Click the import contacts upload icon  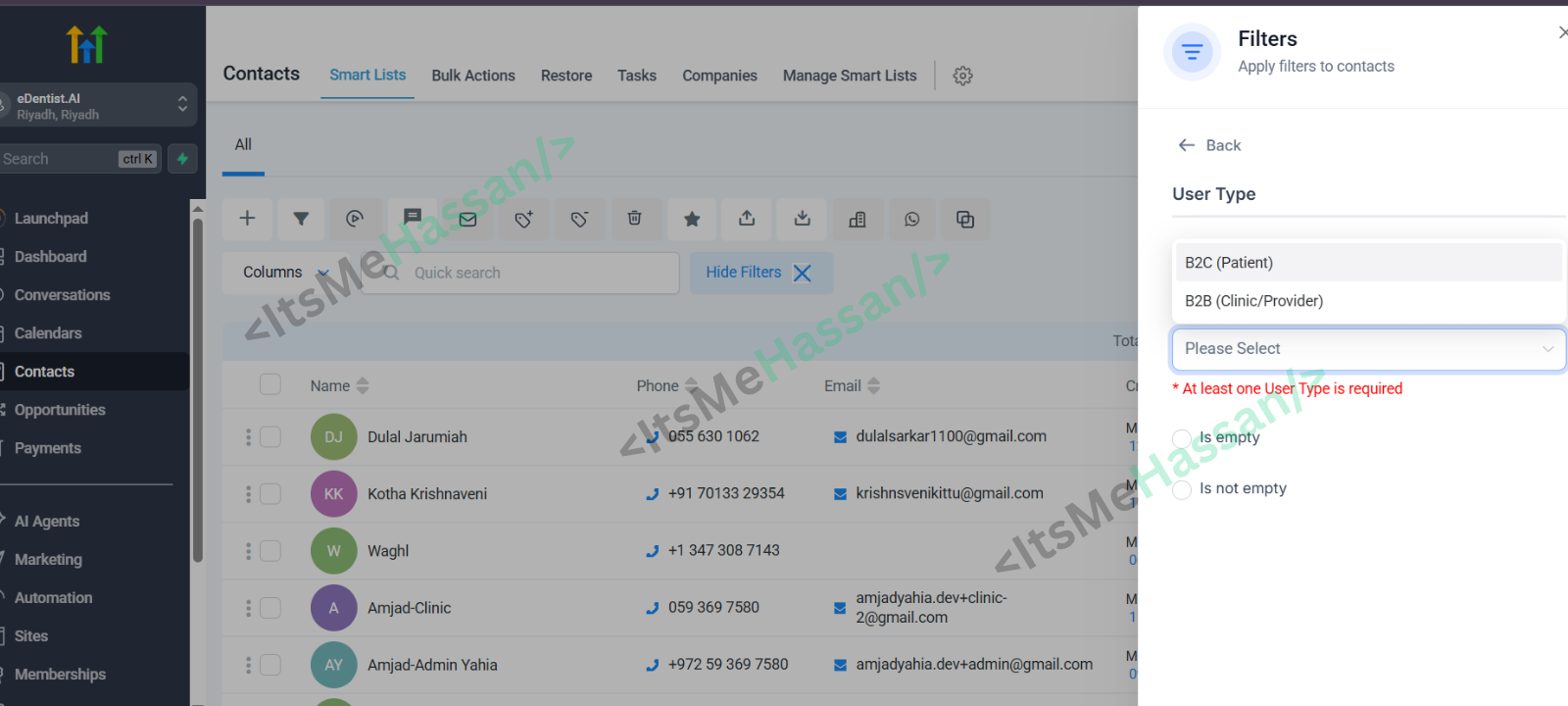coord(747,219)
